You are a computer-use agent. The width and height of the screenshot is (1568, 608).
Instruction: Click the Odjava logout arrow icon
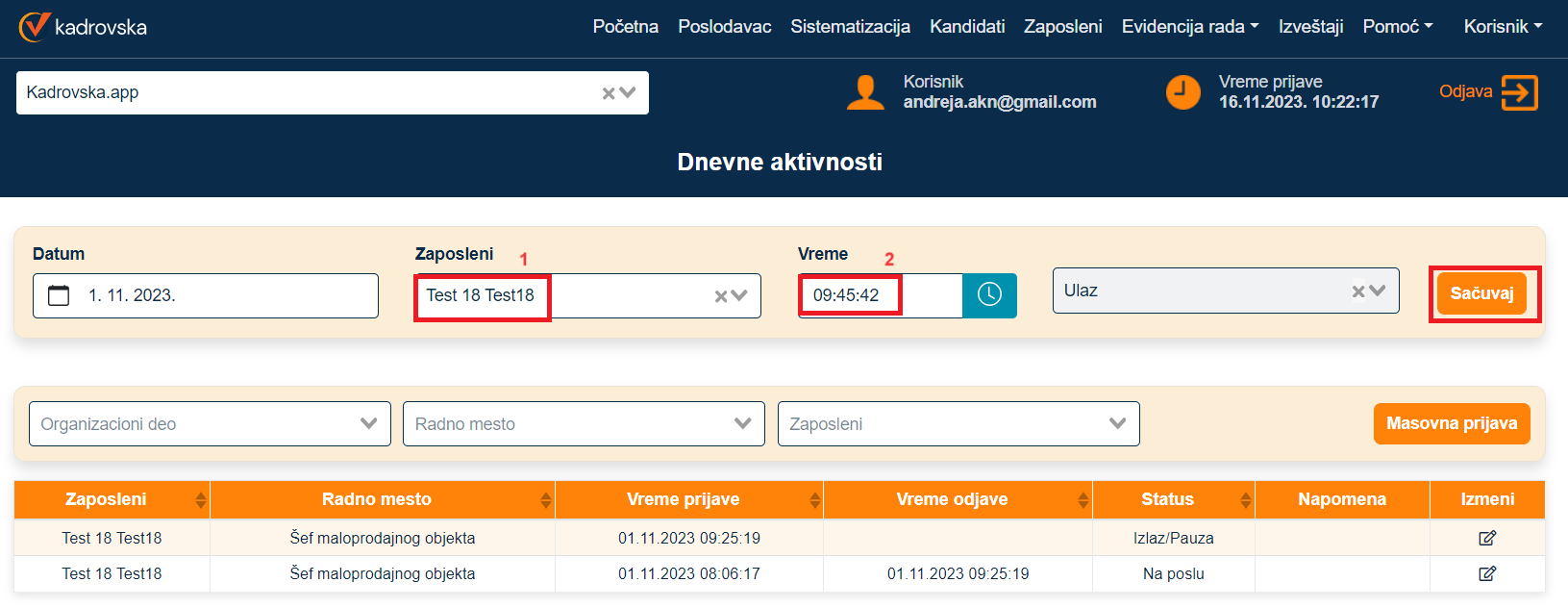[x=1519, y=92]
